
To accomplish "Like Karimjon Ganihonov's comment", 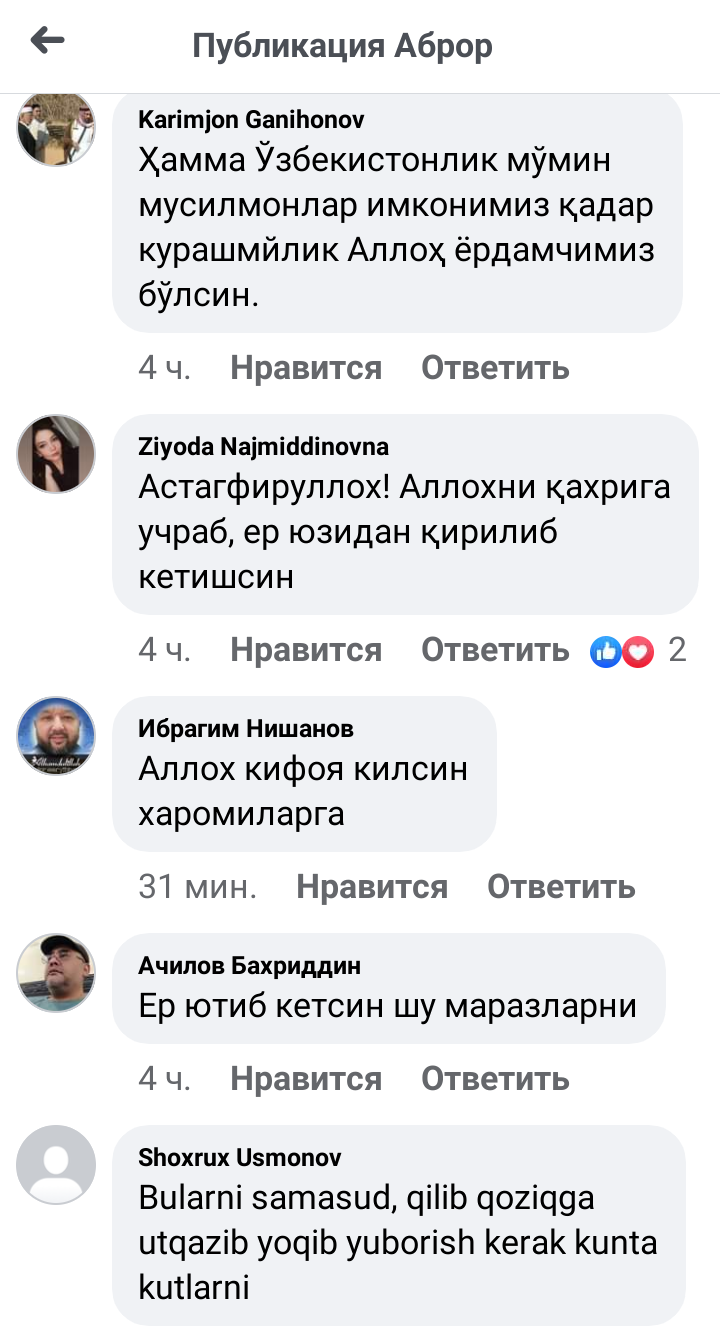I will coord(306,368).
